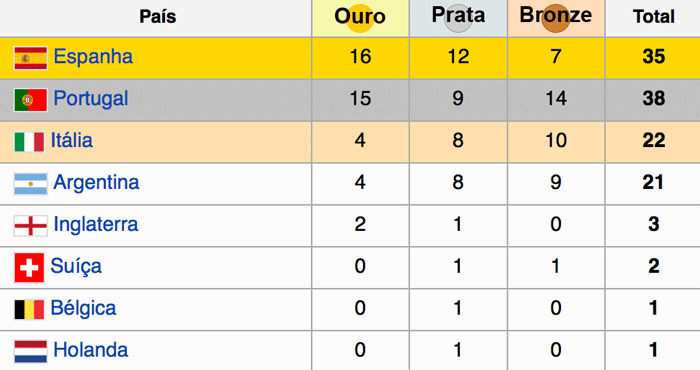Click the Belgium flag icon
Viewport: 700px width, 370px height.
click(29, 310)
